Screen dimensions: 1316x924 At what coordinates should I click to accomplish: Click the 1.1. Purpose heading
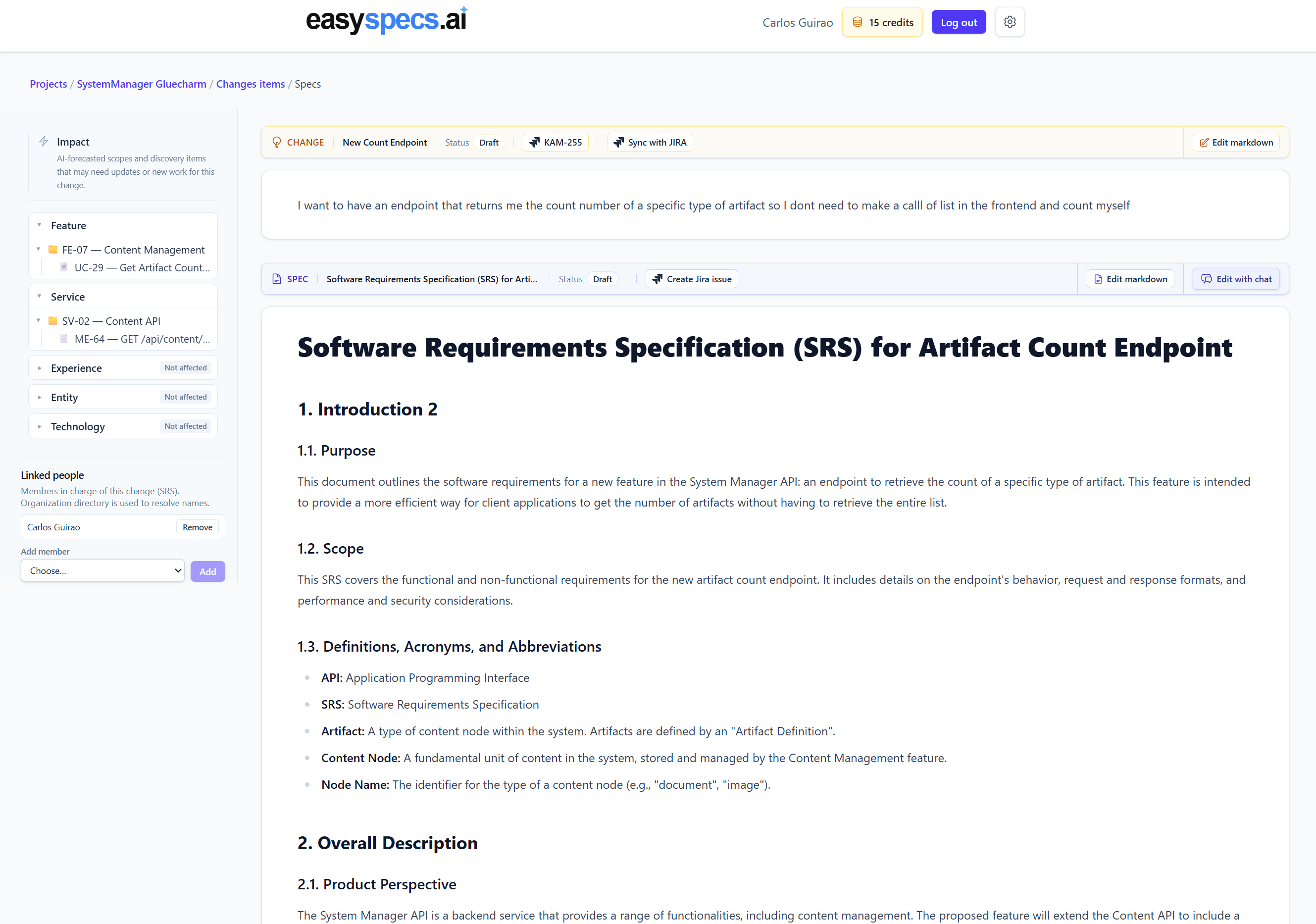click(337, 451)
